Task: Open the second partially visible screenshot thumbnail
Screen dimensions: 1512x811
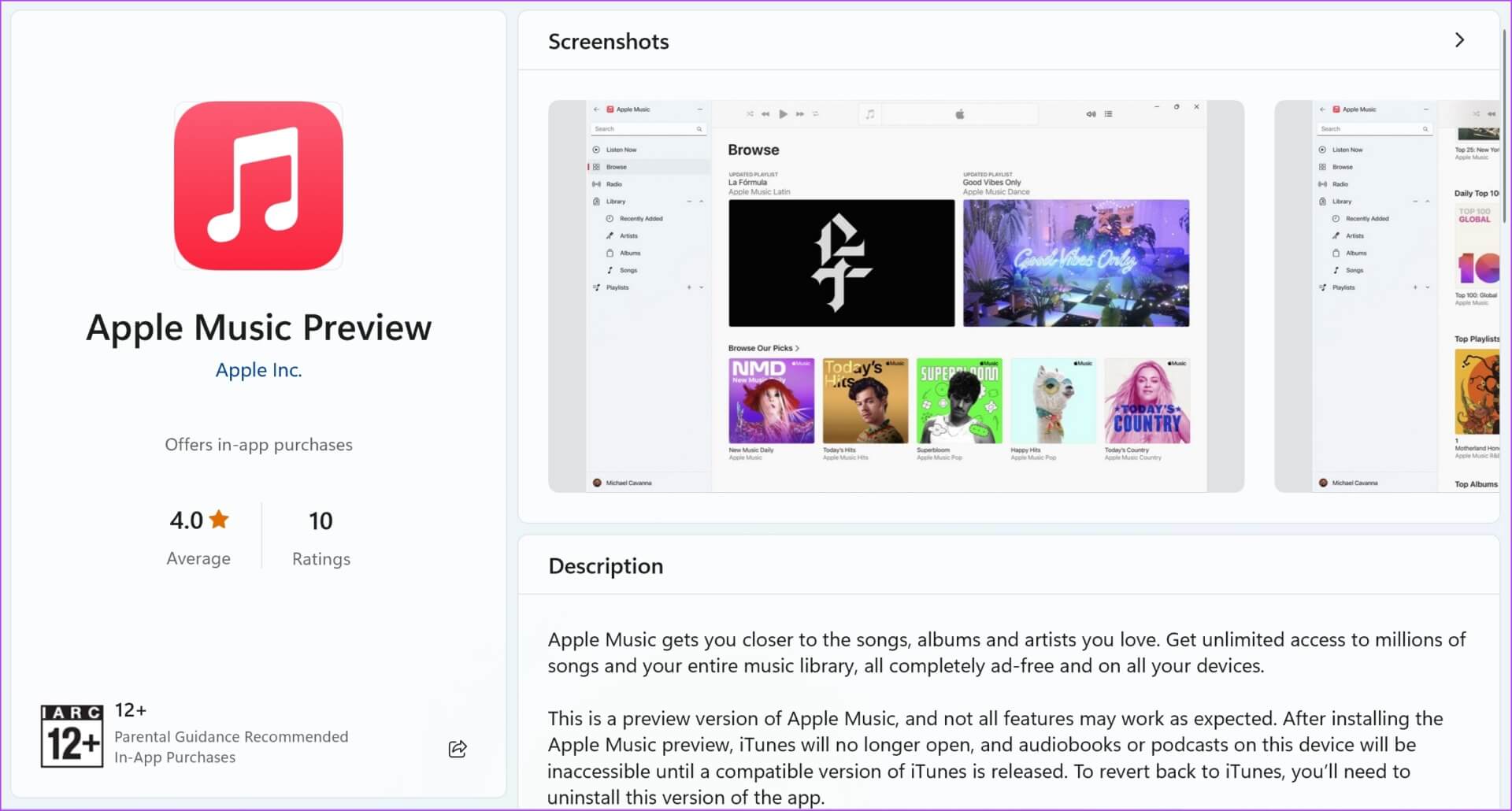Action: click(1387, 296)
